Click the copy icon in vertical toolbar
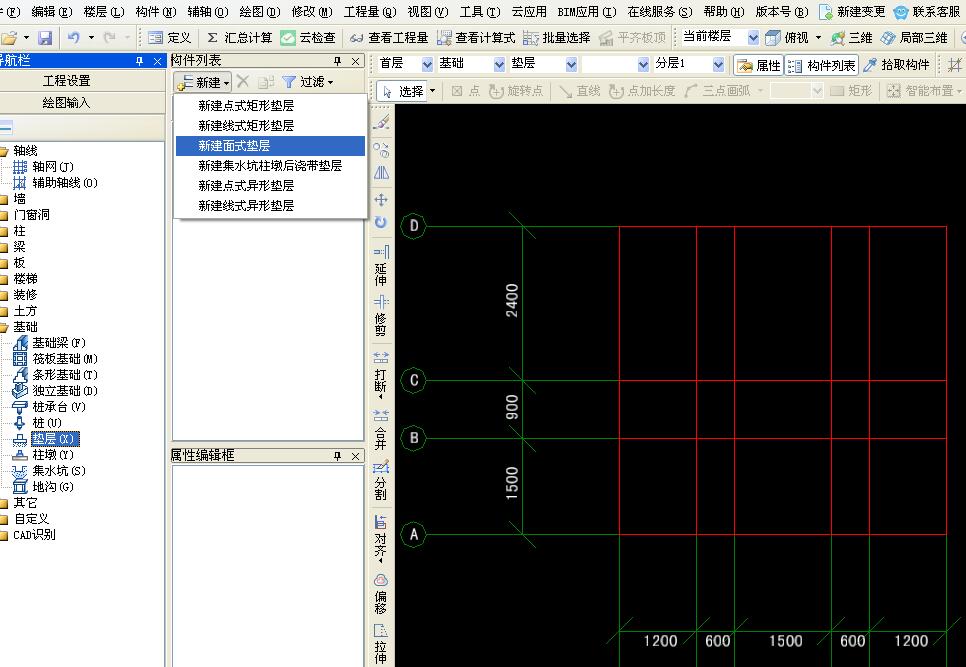The width and height of the screenshot is (966, 667). click(381, 149)
